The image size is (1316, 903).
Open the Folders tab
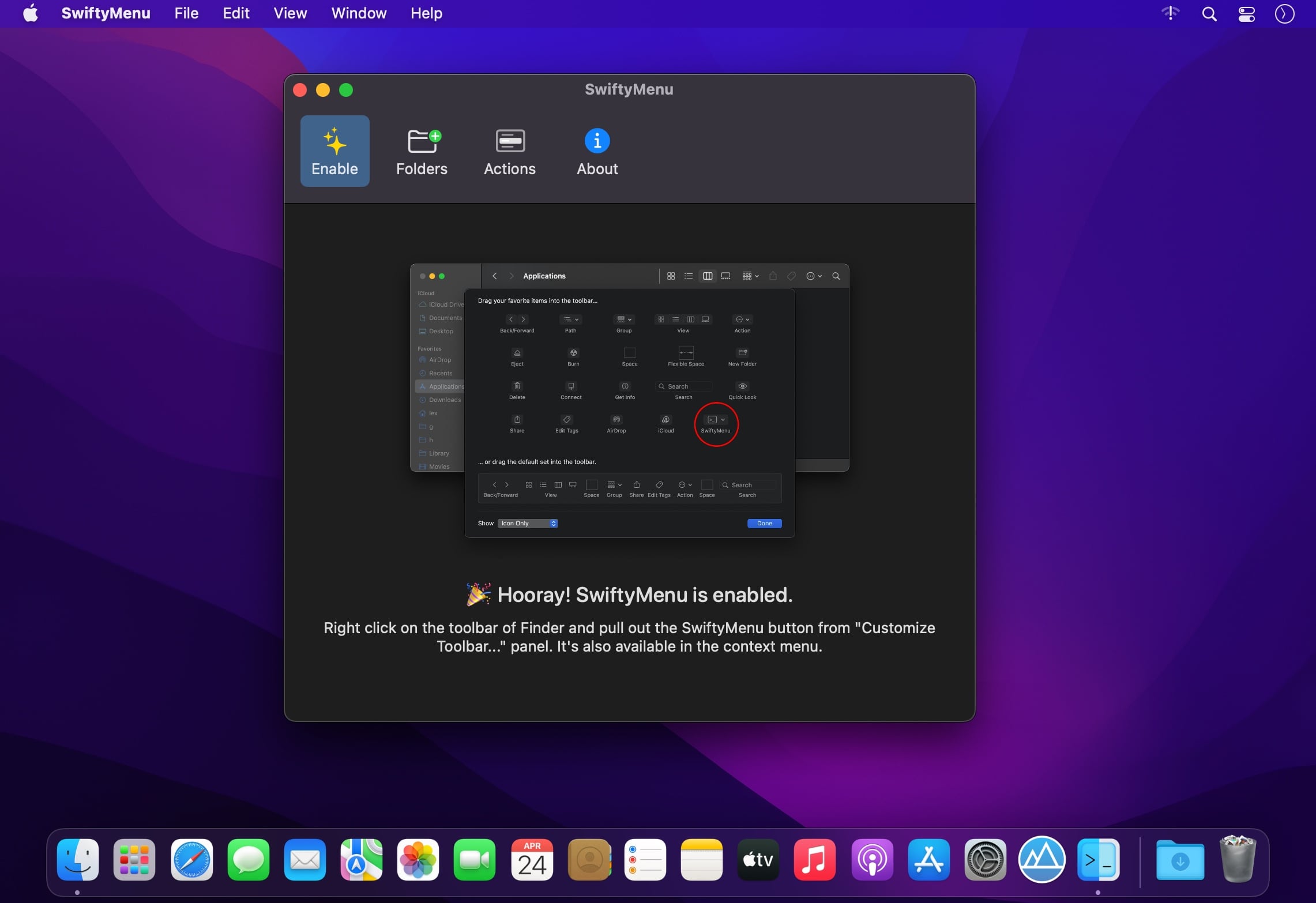422,151
